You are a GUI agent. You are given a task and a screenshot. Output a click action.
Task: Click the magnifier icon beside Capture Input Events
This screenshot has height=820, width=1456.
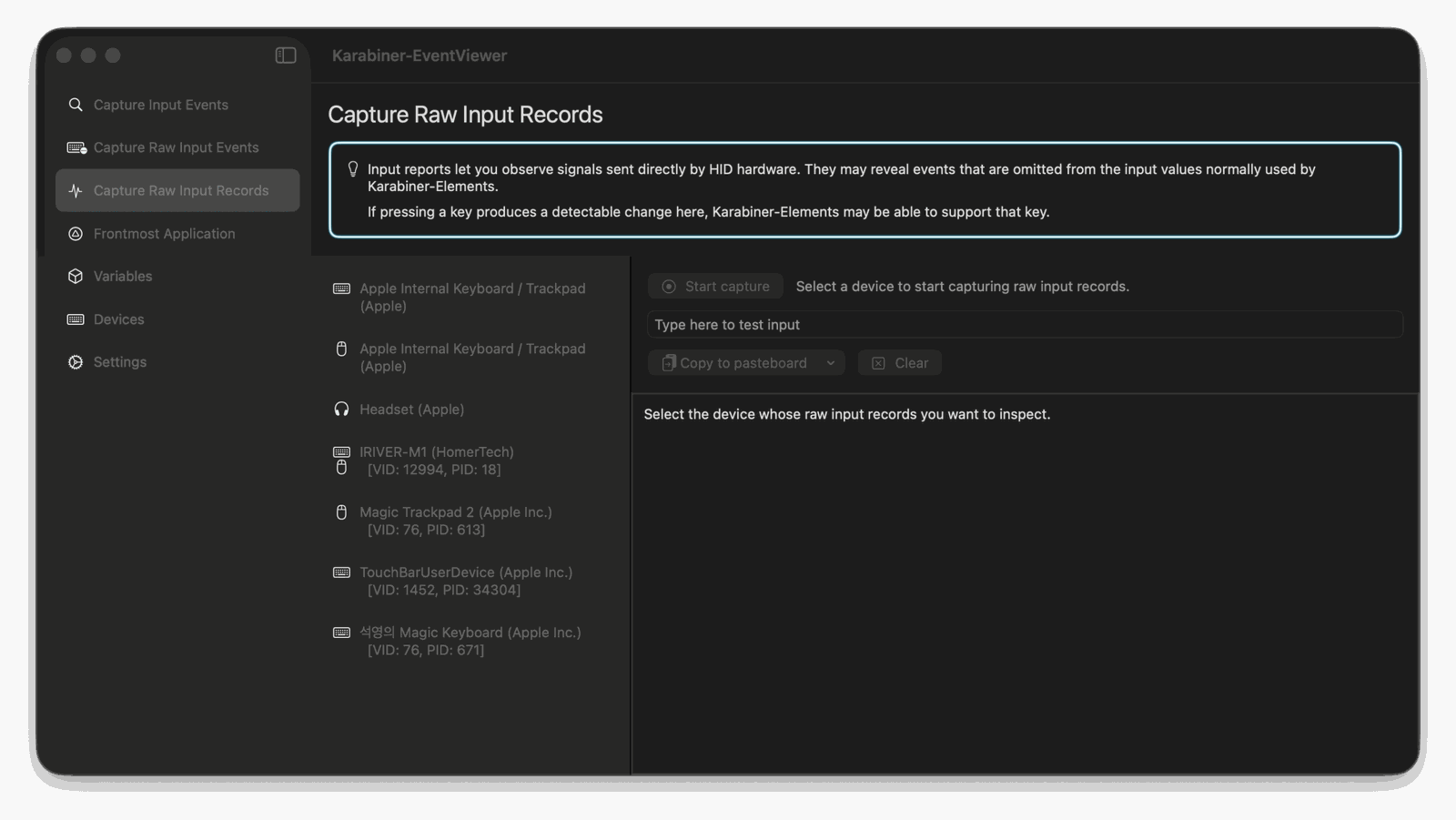click(76, 105)
